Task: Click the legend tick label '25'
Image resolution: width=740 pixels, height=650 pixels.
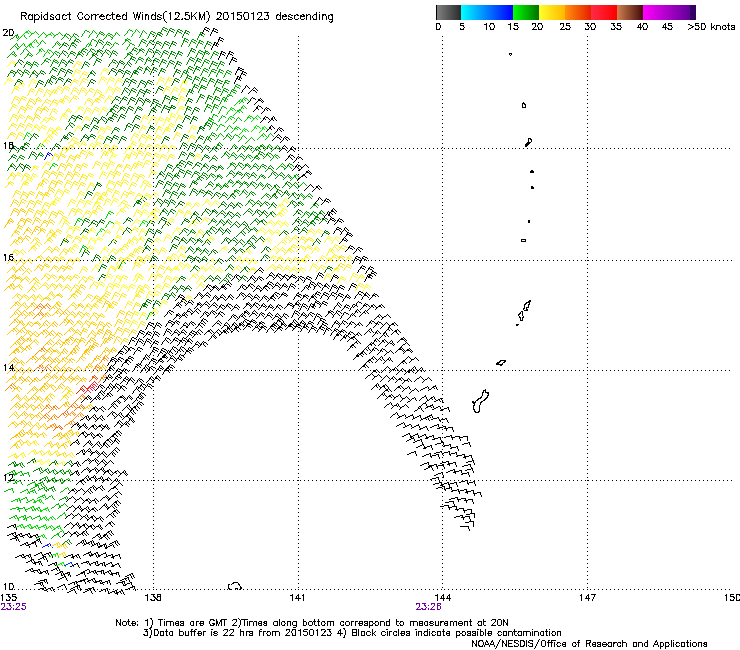Action: pyautogui.click(x=565, y=27)
